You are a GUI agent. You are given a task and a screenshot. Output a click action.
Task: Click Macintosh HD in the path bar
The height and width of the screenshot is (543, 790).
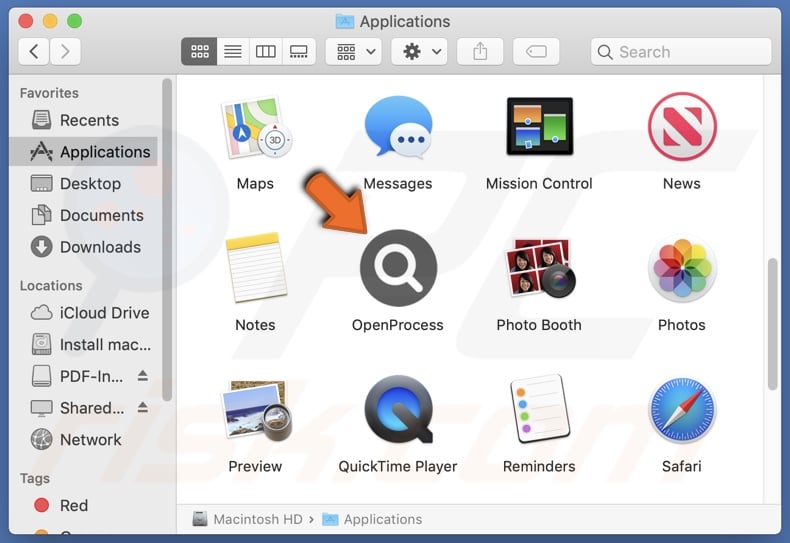(247, 519)
